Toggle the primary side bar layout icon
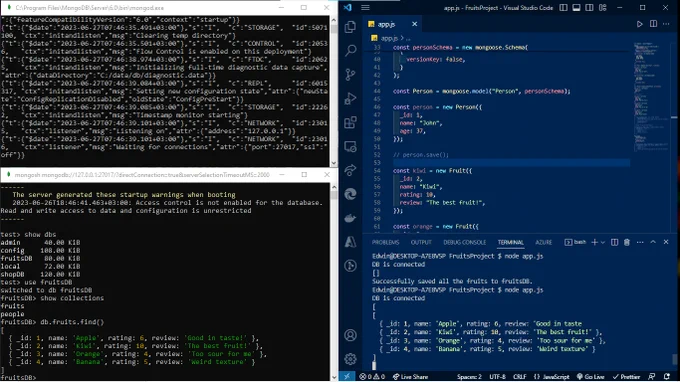The width and height of the screenshot is (680, 382). (563, 8)
